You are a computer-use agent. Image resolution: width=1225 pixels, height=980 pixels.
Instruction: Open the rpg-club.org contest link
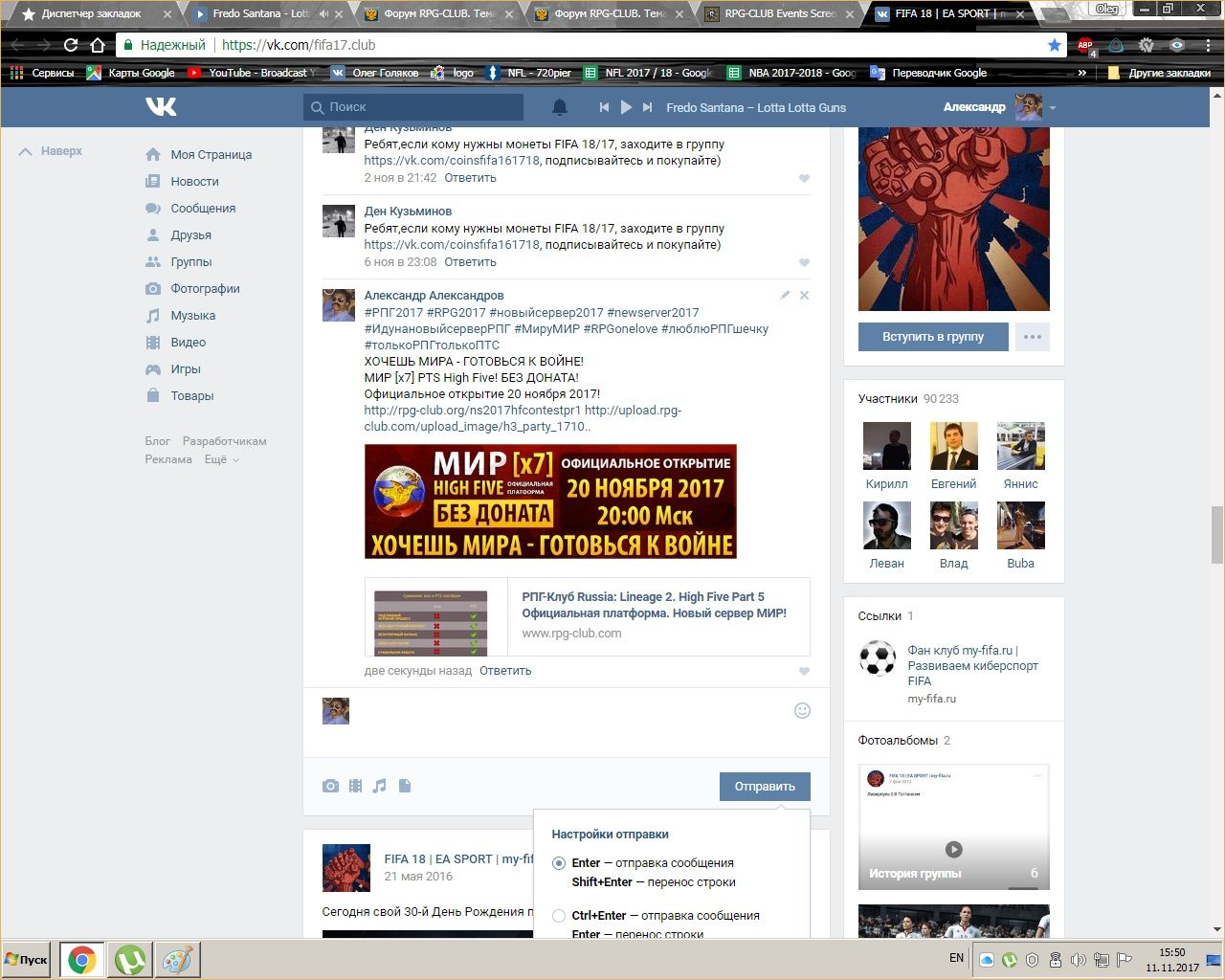(472, 410)
